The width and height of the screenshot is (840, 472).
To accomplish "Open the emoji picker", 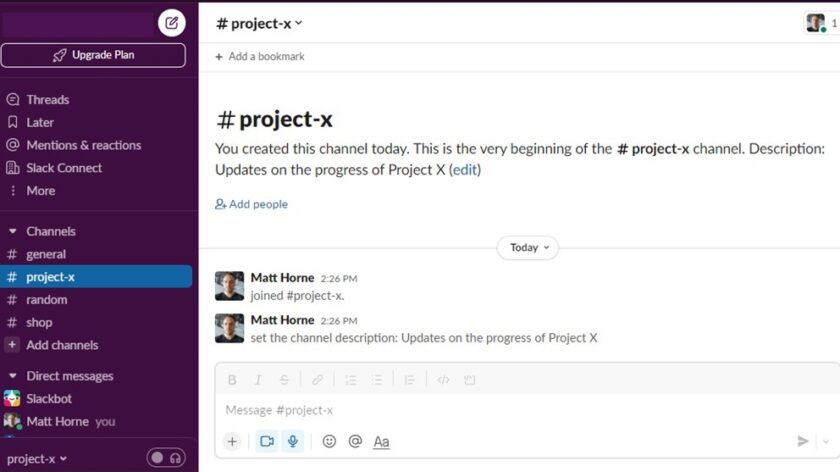I will coord(329,441).
